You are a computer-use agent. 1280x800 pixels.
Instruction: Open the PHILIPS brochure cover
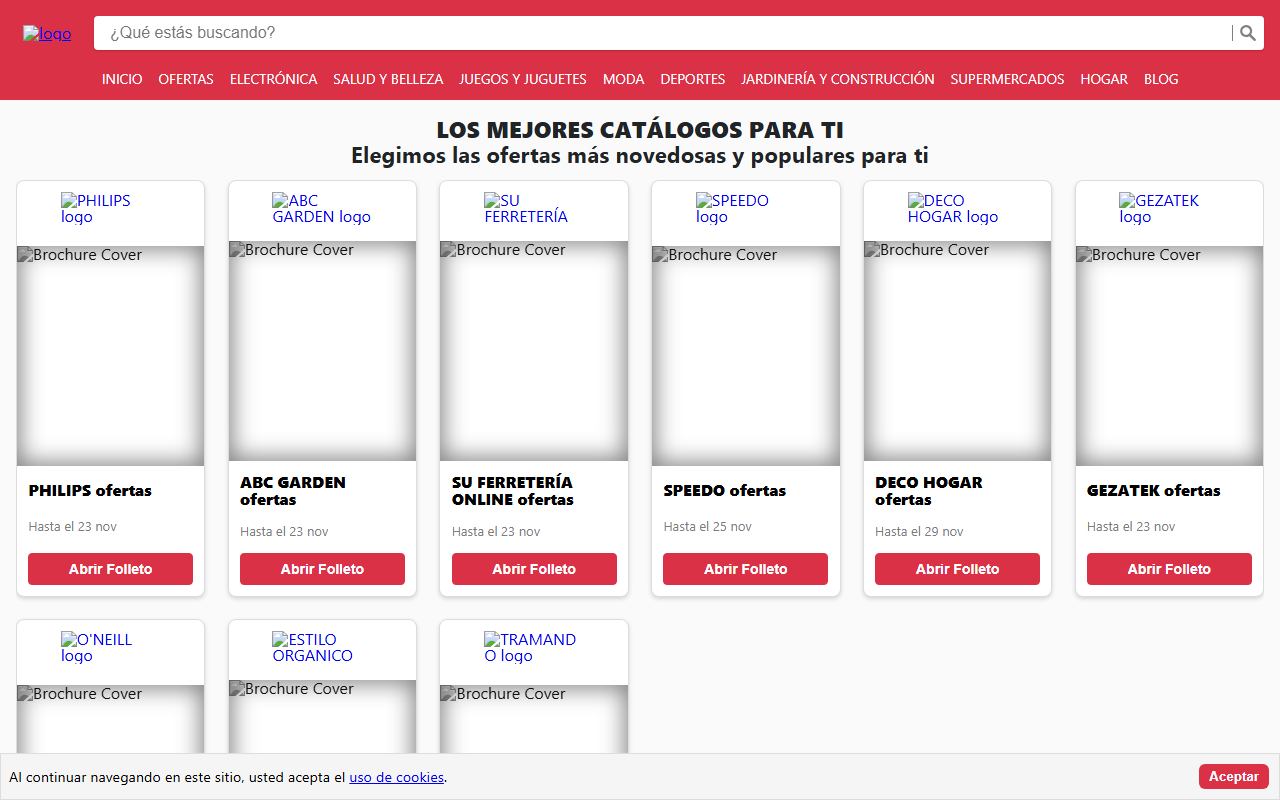point(110,356)
